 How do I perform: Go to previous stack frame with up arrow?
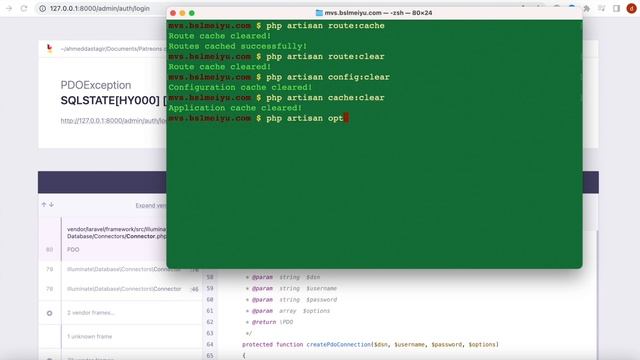tap(44, 204)
